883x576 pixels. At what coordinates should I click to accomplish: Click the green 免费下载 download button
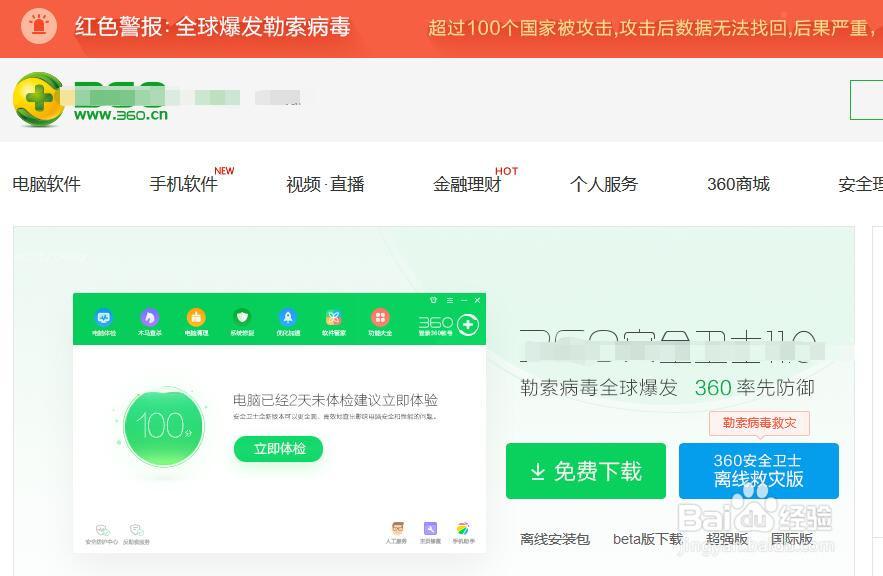[585, 470]
